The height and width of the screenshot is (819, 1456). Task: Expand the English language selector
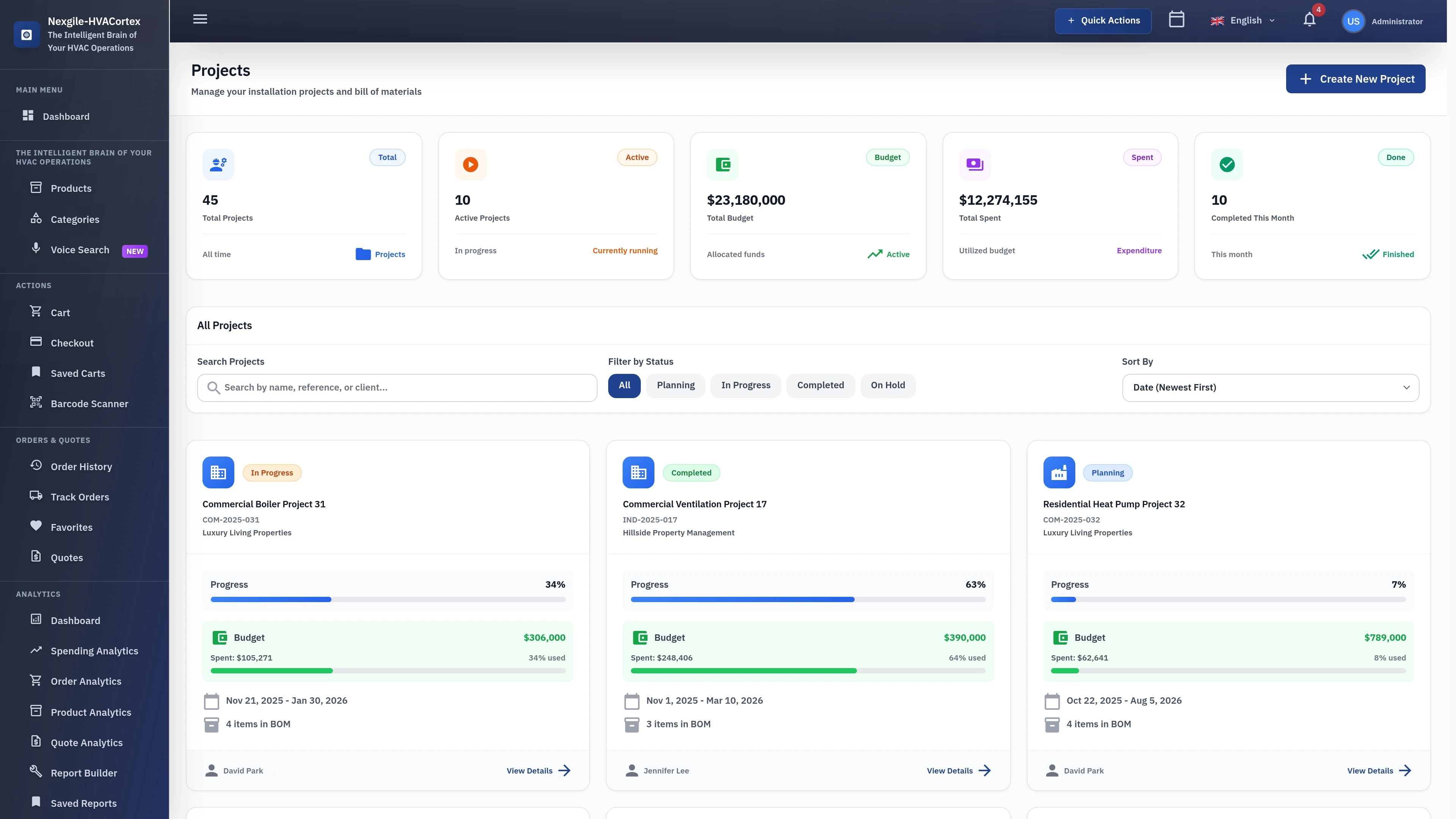[x=1243, y=20]
